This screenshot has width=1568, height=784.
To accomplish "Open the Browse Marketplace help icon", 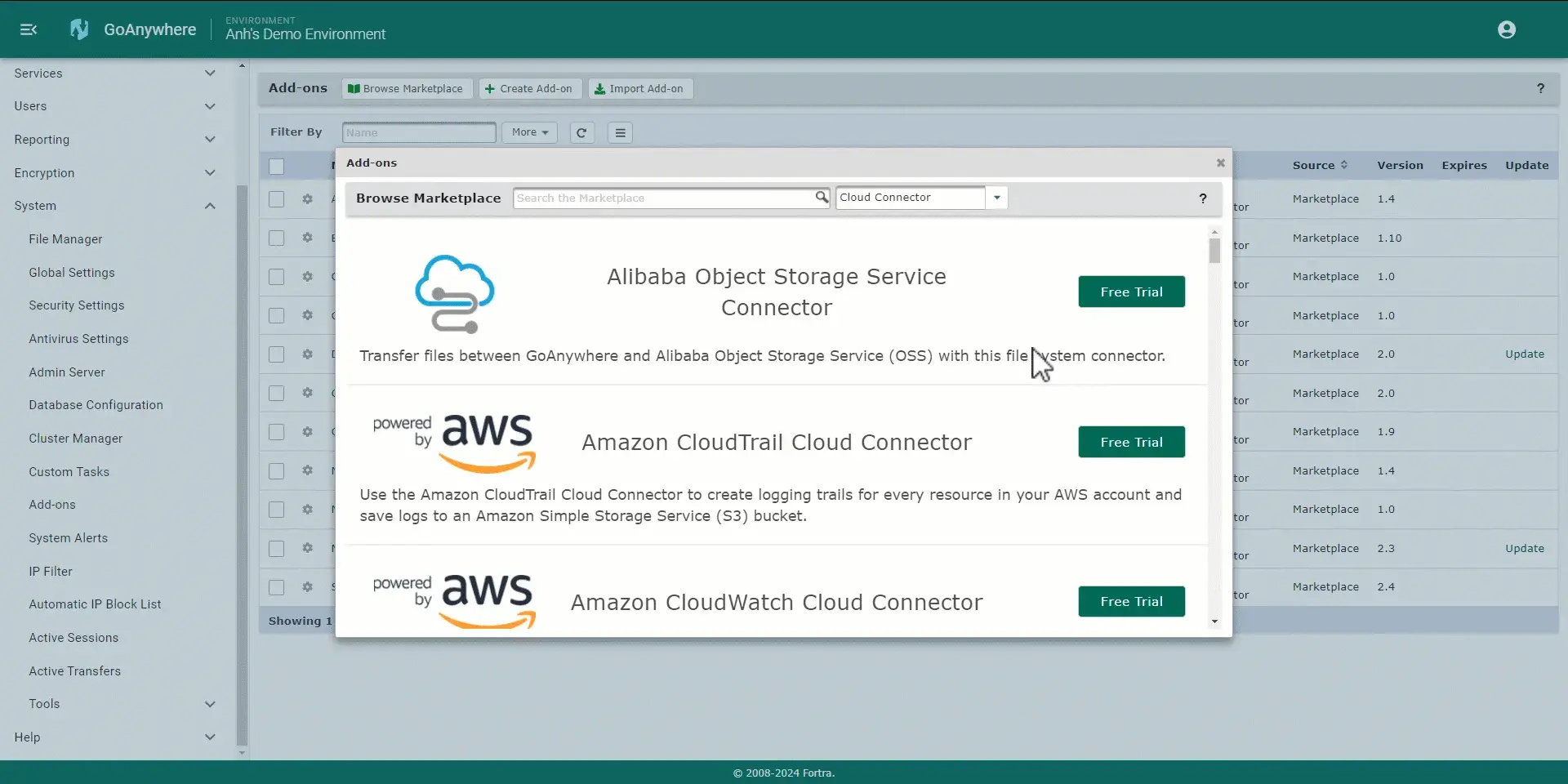I will click(1202, 198).
